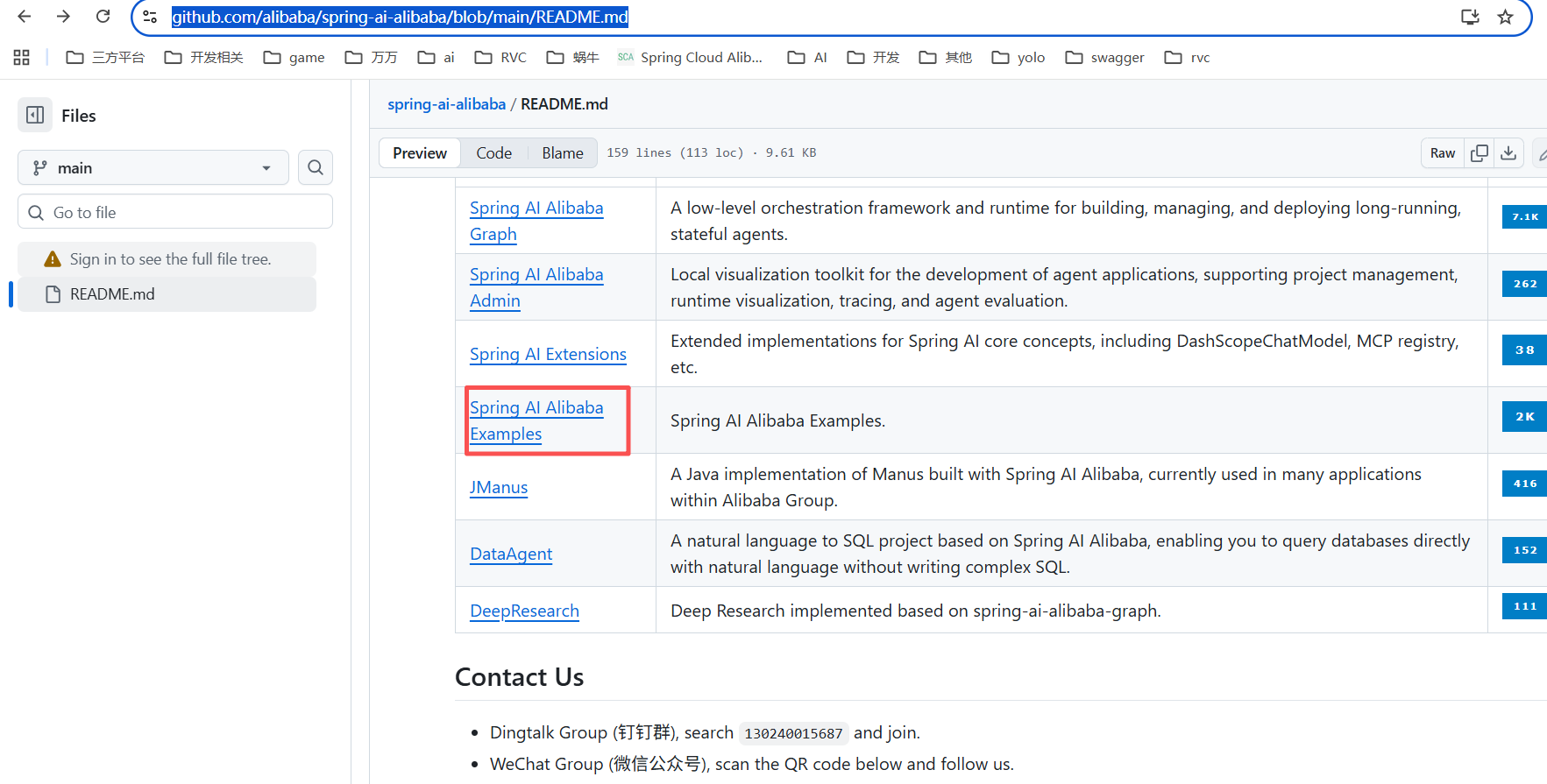Click the Raw button
The height and width of the screenshot is (784, 1547).
(x=1443, y=153)
